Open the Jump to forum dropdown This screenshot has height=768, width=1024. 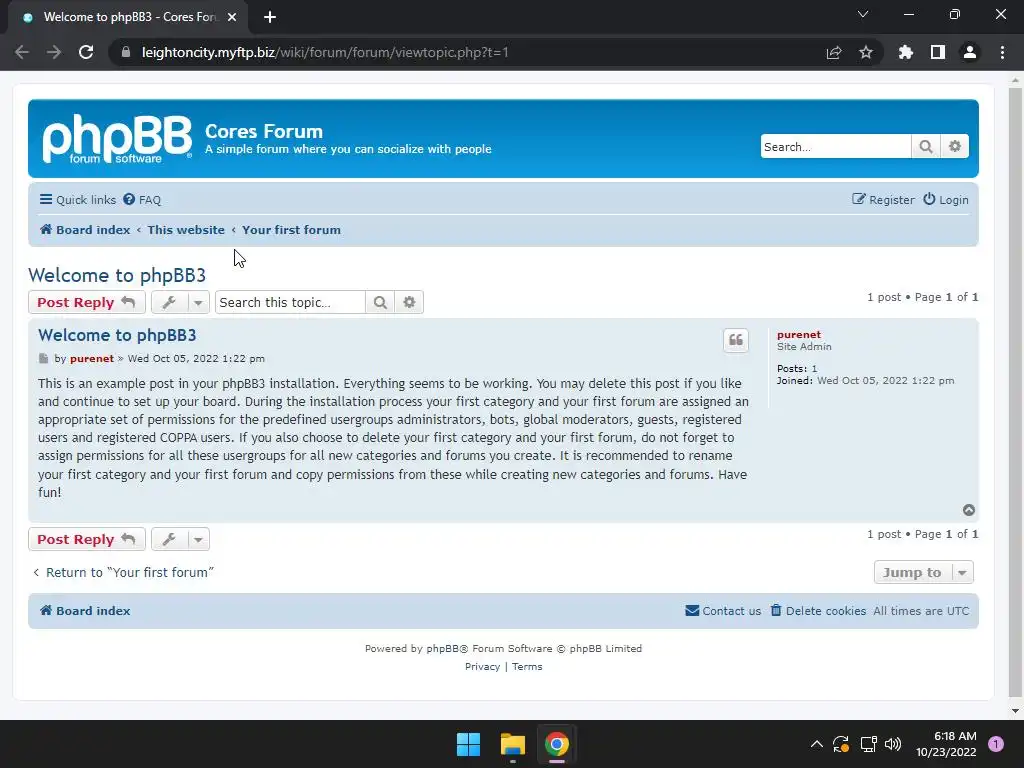tap(923, 572)
